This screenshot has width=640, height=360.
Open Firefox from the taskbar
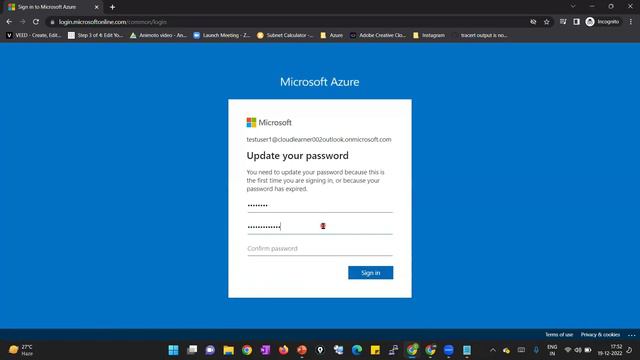pyautogui.click(x=284, y=350)
